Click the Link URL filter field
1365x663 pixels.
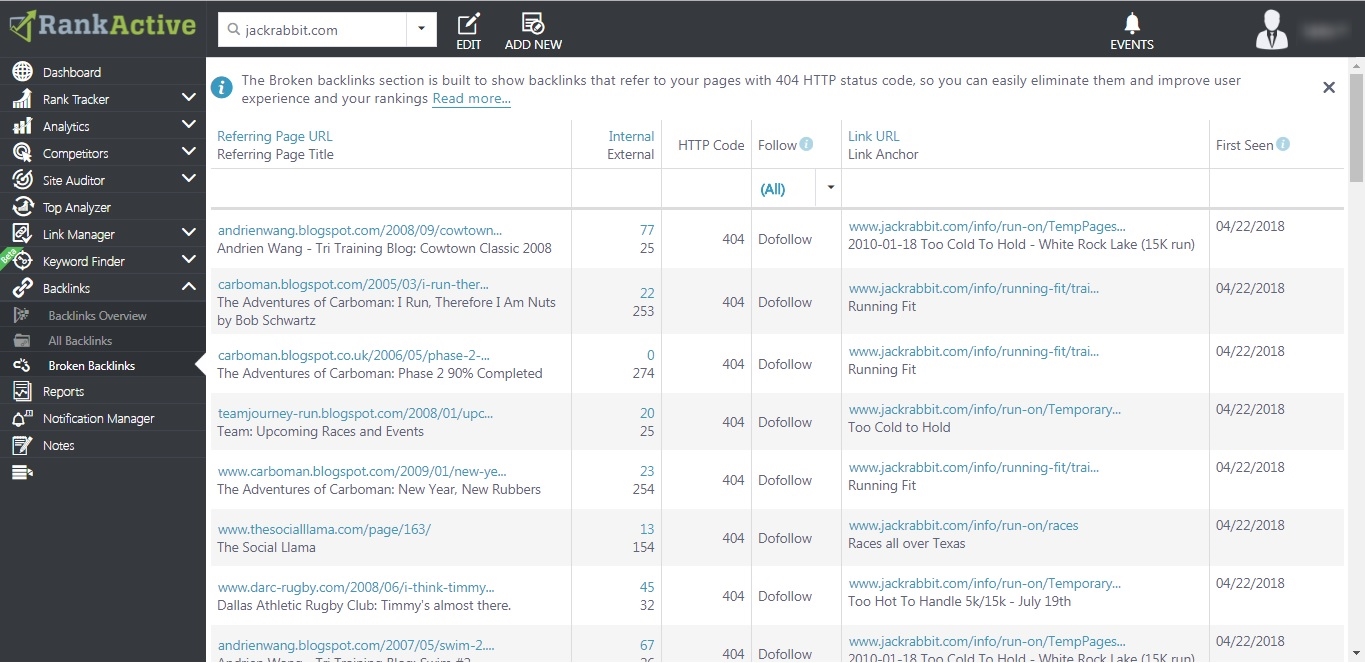point(1025,188)
